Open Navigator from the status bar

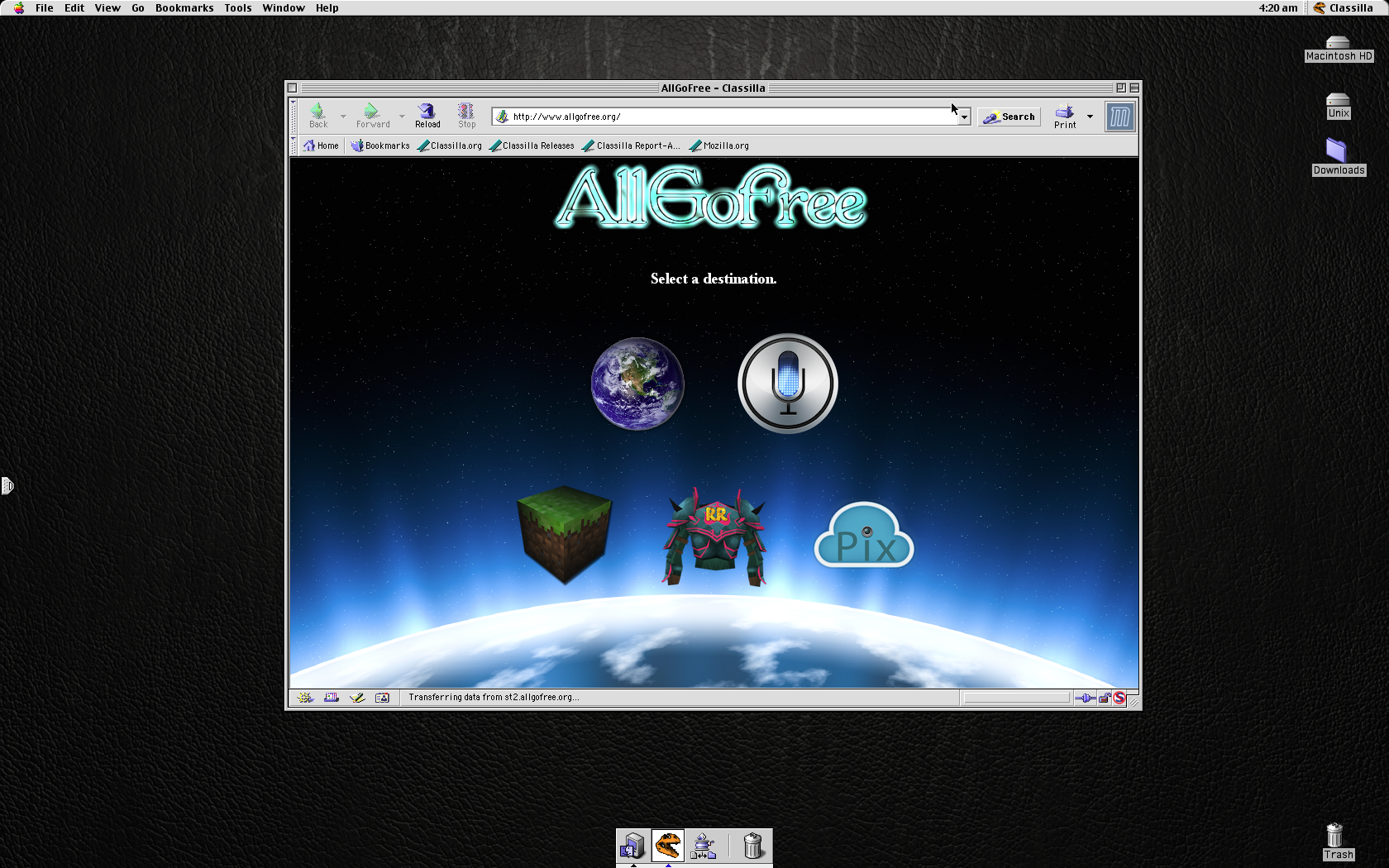click(305, 698)
